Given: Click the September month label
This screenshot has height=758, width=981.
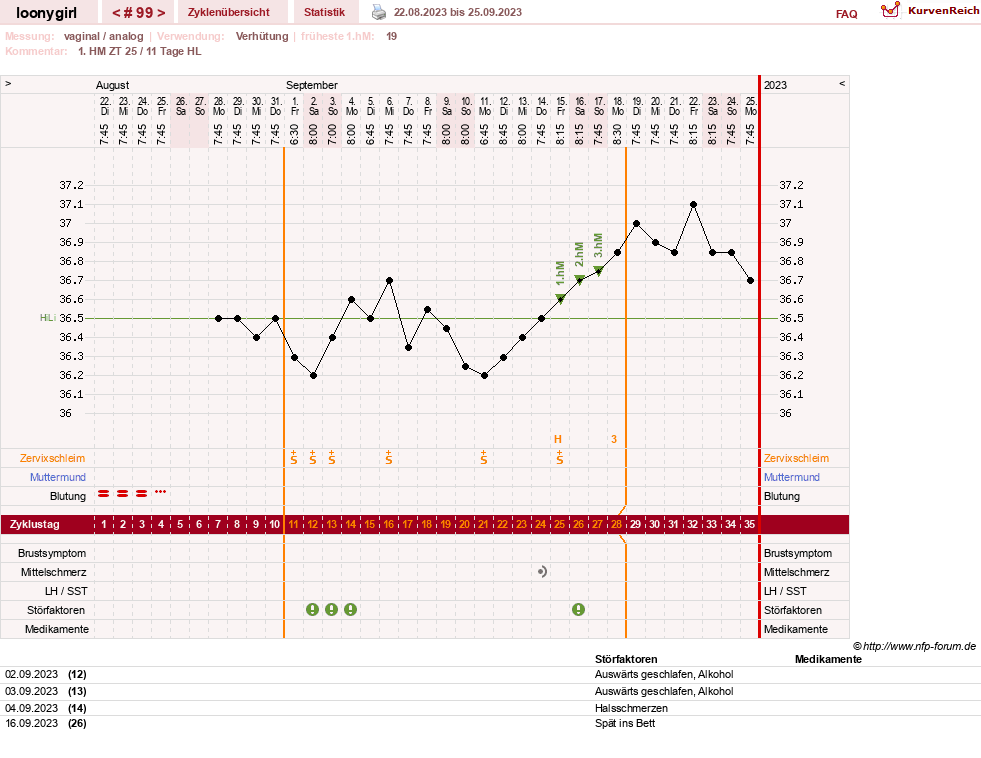Looking at the screenshot, I should 312,85.
